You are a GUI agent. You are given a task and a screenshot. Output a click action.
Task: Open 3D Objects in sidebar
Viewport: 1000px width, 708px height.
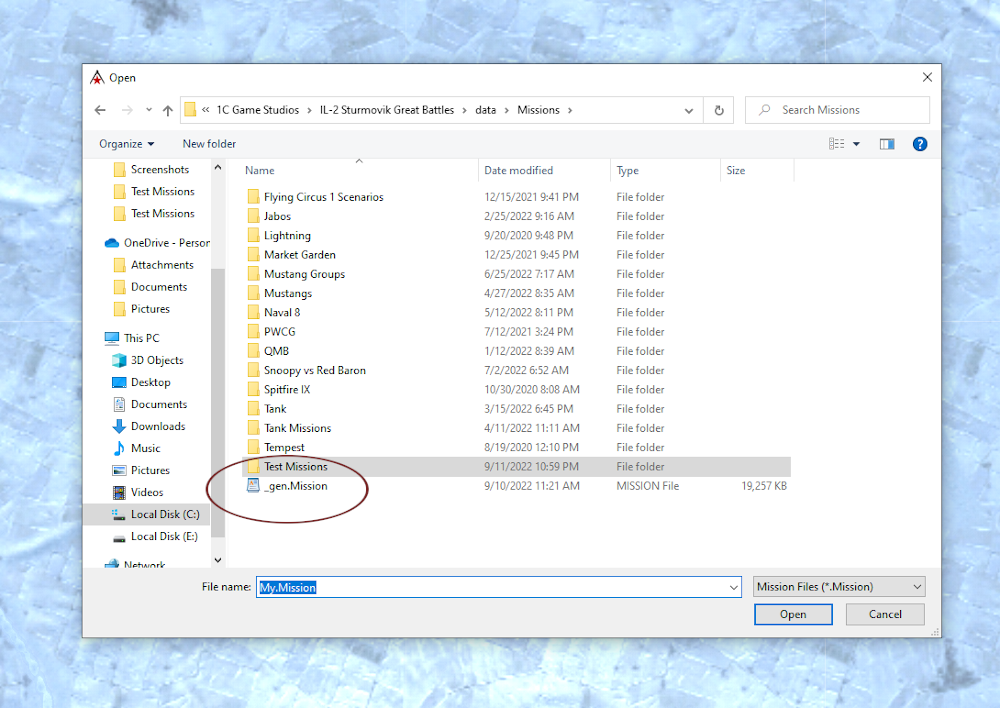click(157, 360)
